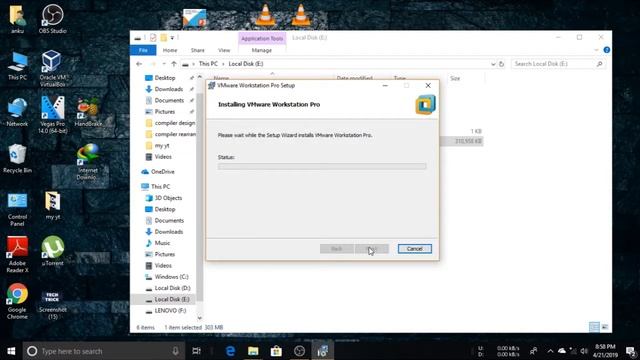Open the Recycle Bin desktop icon
Viewport: 640px width, 360px height.
coord(17,159)
